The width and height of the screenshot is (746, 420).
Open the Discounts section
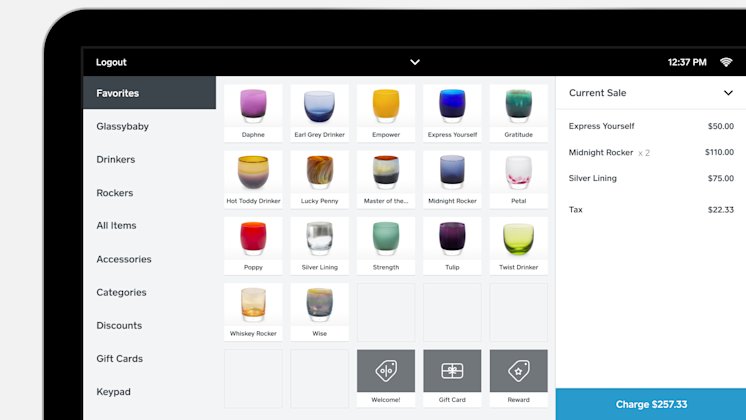coord(149,325)
